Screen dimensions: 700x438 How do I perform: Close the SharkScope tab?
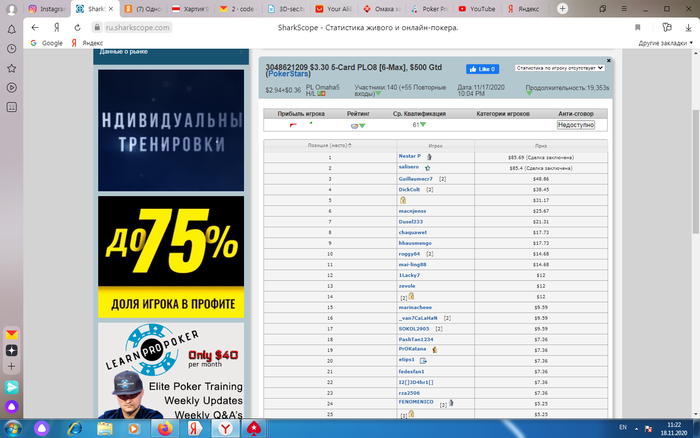[x=111, y=8]
